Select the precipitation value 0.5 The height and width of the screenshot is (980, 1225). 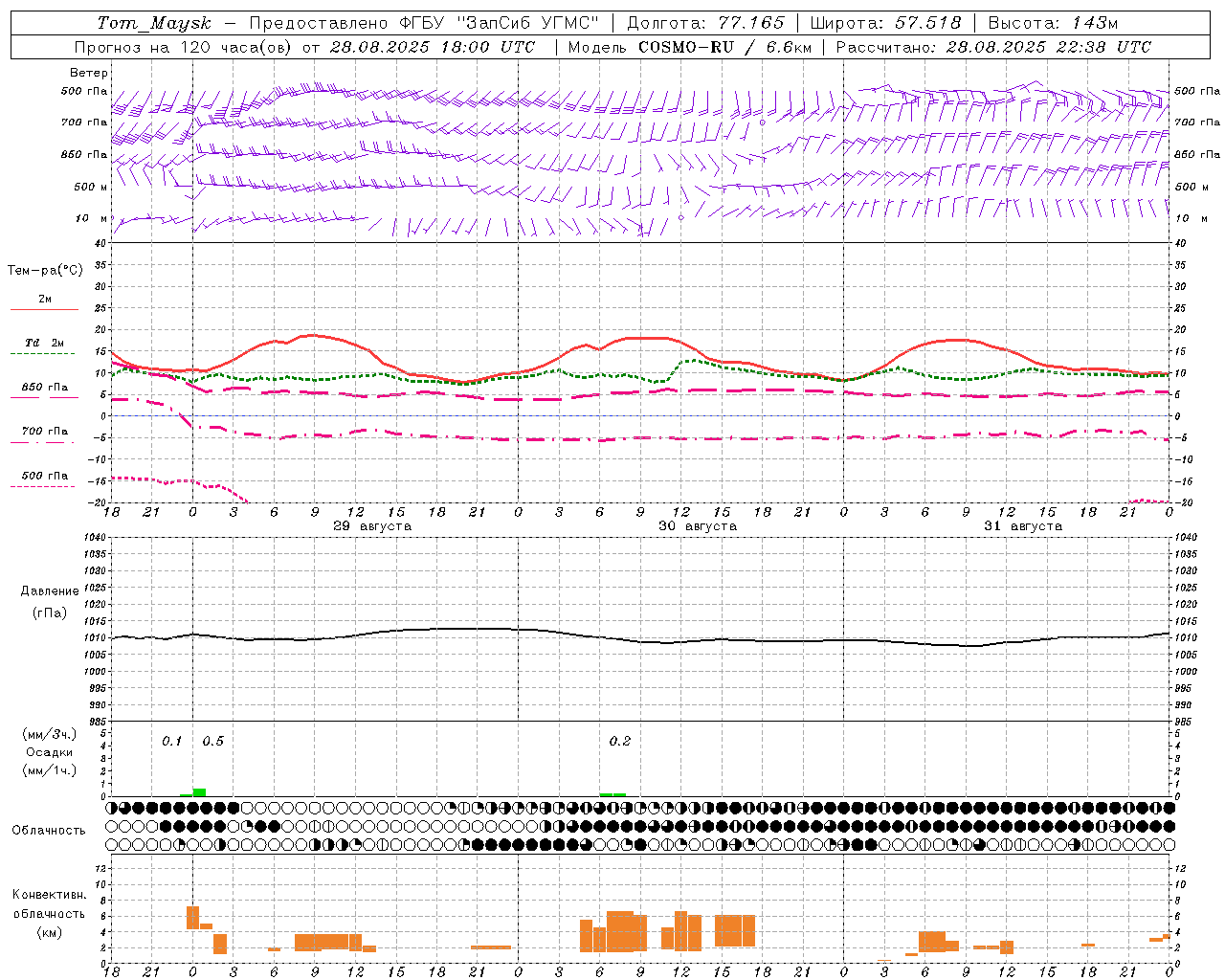coord(212,742)
